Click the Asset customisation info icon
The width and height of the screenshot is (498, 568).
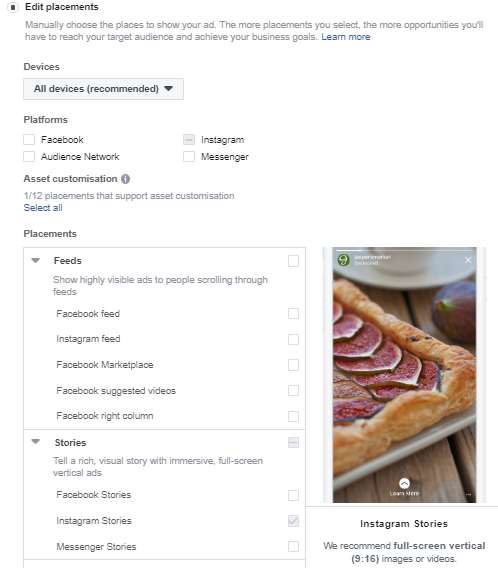click(125, 179)
